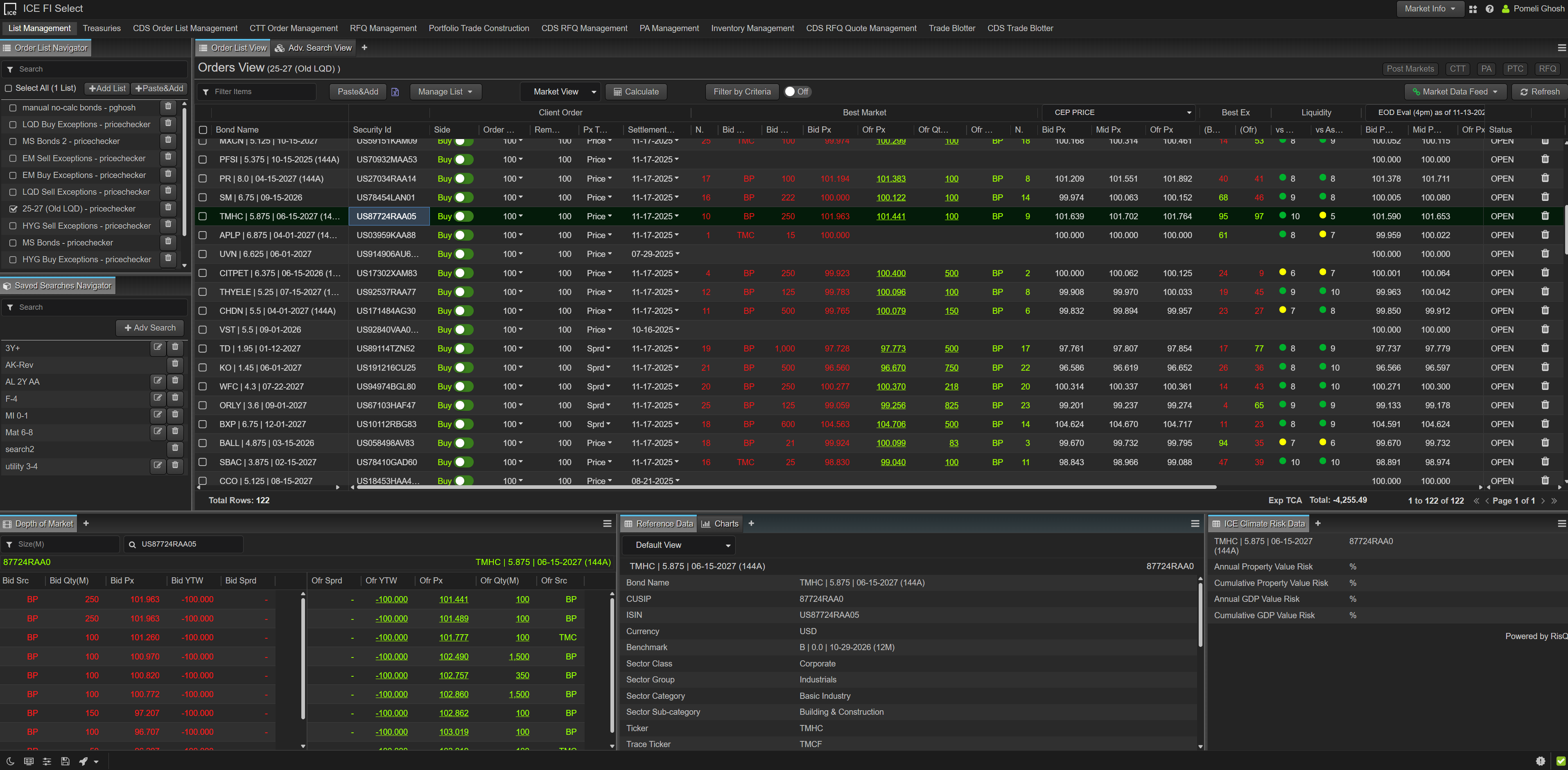Open the Market View dropdown
Viewport: 1568px width, 770px height.
point(560,91)
